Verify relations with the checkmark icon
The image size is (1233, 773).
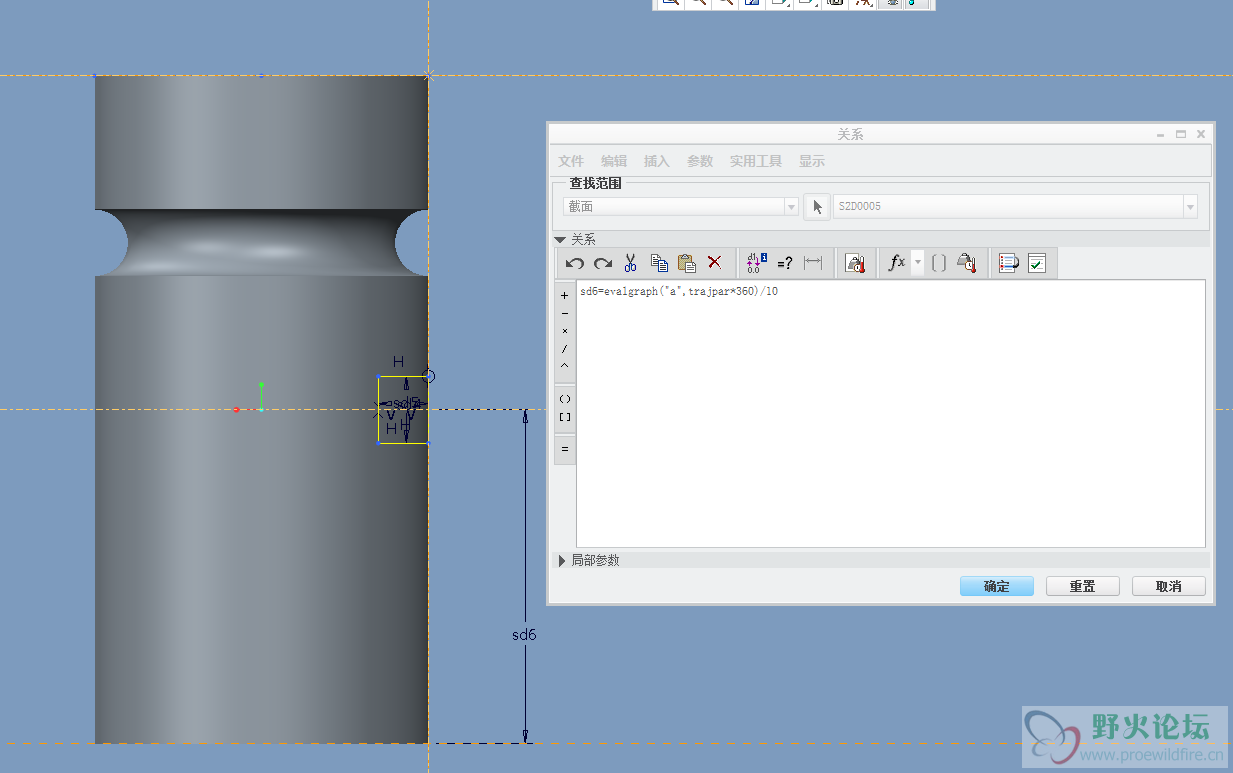(x=1037, y=263)
